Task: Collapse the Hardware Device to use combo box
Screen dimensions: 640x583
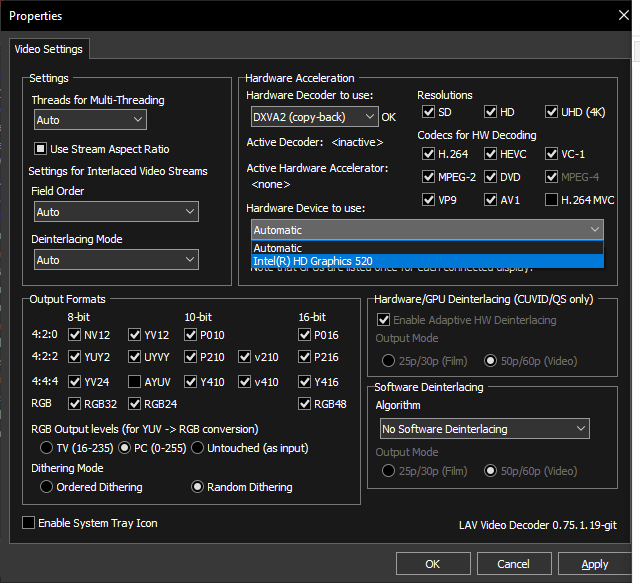Action: tap(427, 230)
